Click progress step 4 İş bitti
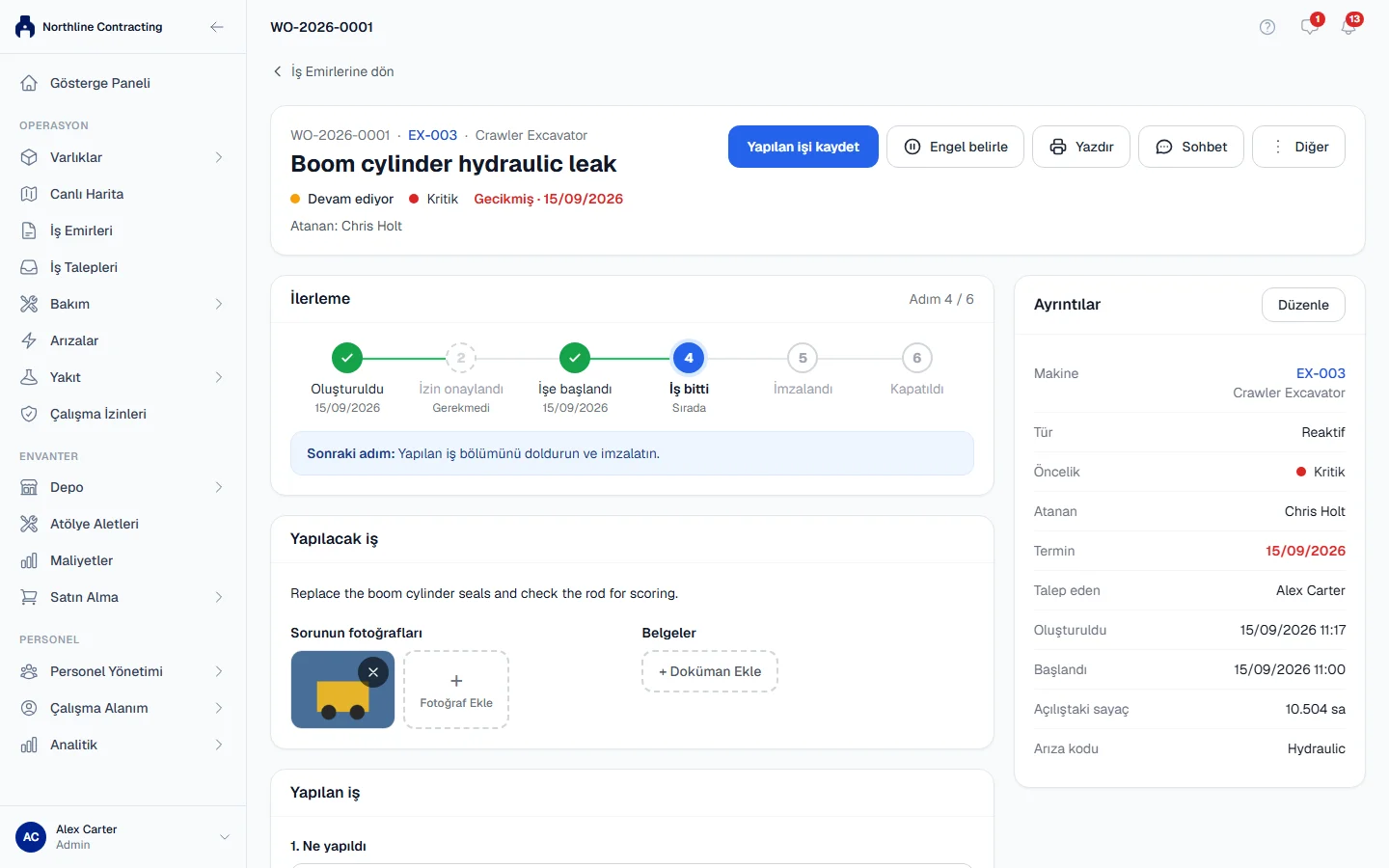Image resolution: width=1389 pixels, height=868 pixels. [689, 358]
